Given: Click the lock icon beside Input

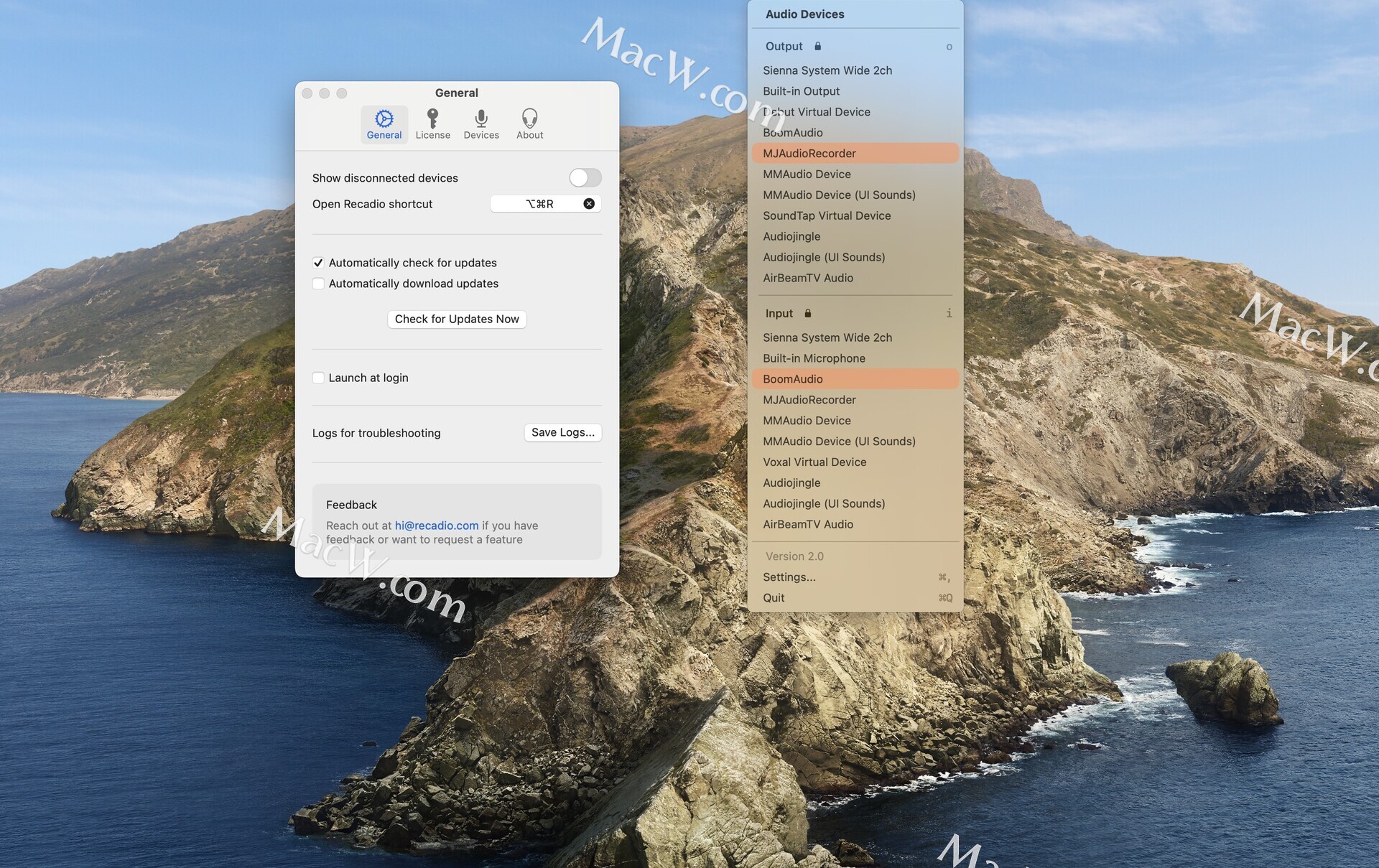Looking at the screenshot, I should (807, 313).
